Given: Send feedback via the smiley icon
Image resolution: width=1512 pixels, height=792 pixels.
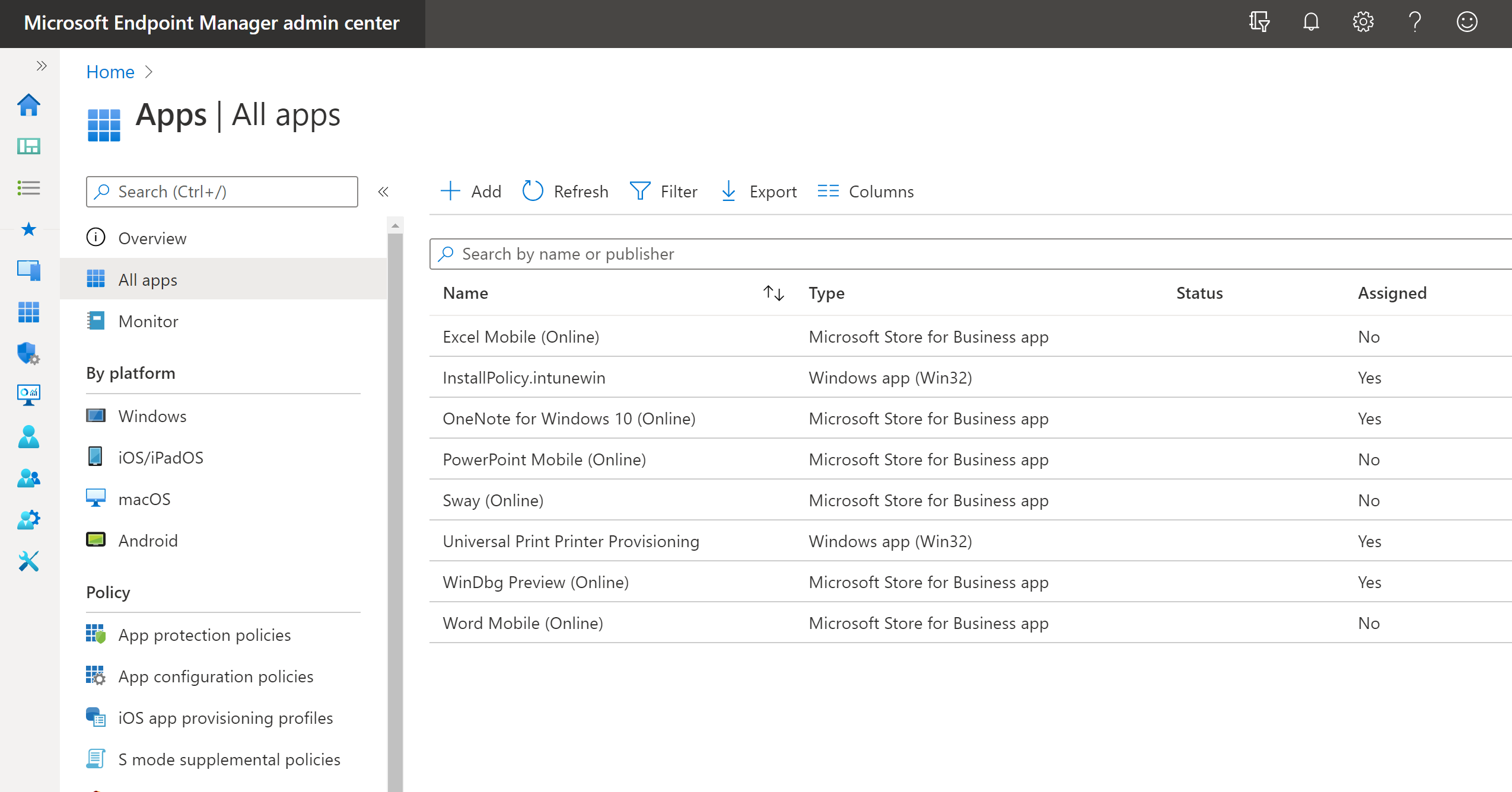Looking at the screenshot, I should pos(1467,22).
